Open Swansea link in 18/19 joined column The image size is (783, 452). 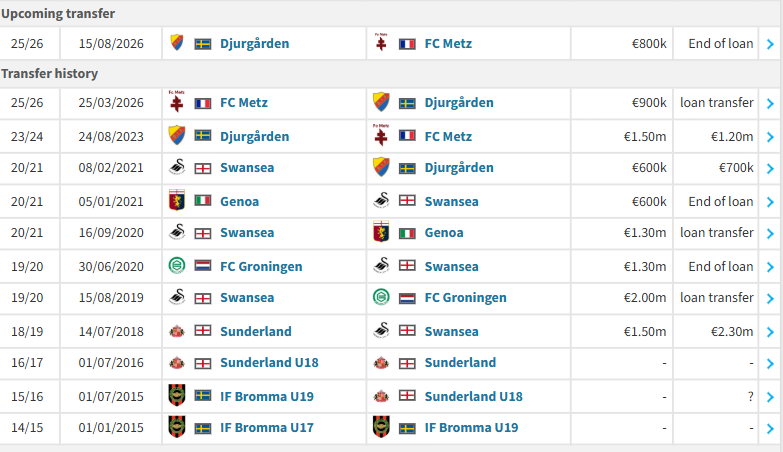click(451, 331)
